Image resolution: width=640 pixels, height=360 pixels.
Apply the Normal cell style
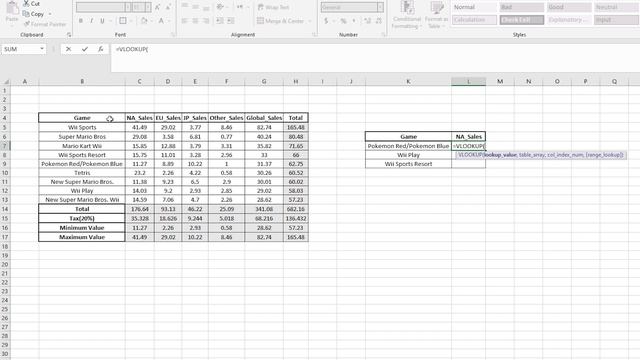pos(474,7)
